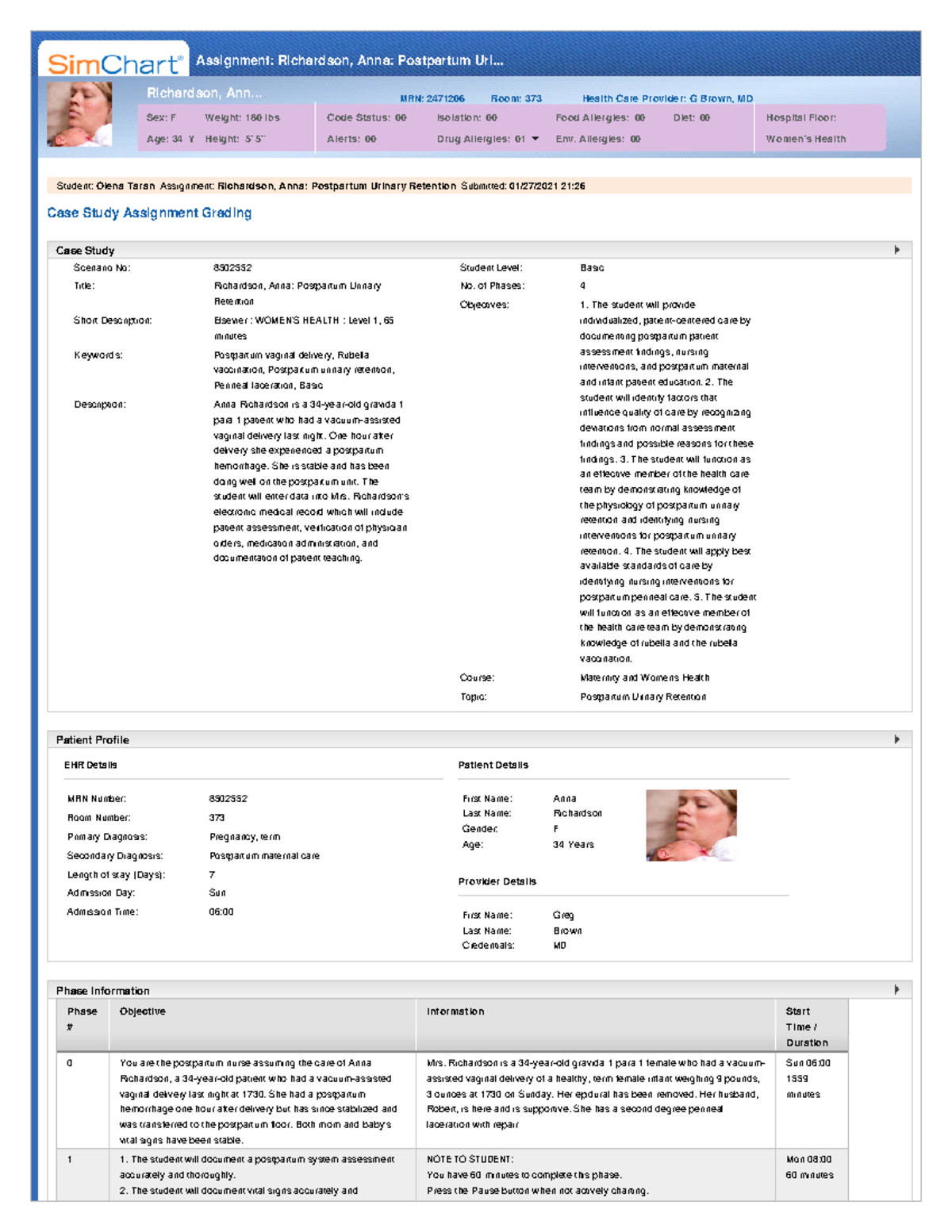Click the Objective column header in phase table
Image resolution: width=952 pixels, height=1232 pixels.
(x=143, y=1011)
